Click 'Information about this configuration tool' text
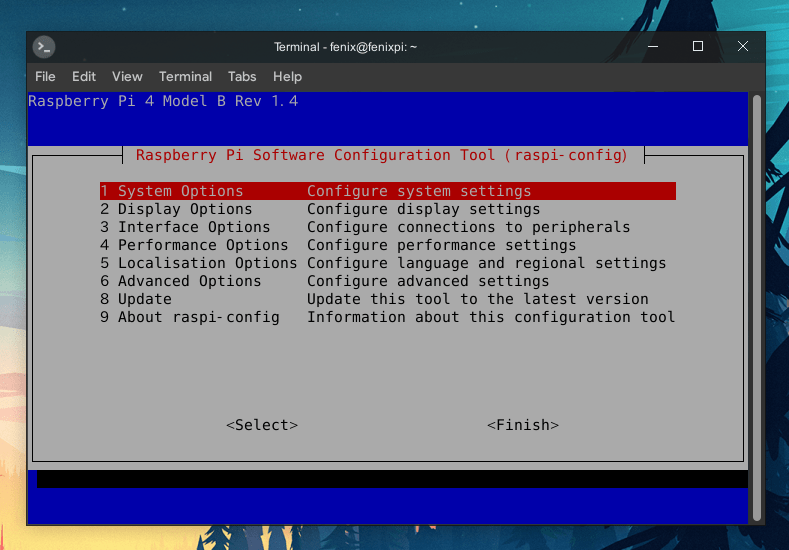This screenshot has height=550, width=789. pyautogui.click(x=491, y=318)
